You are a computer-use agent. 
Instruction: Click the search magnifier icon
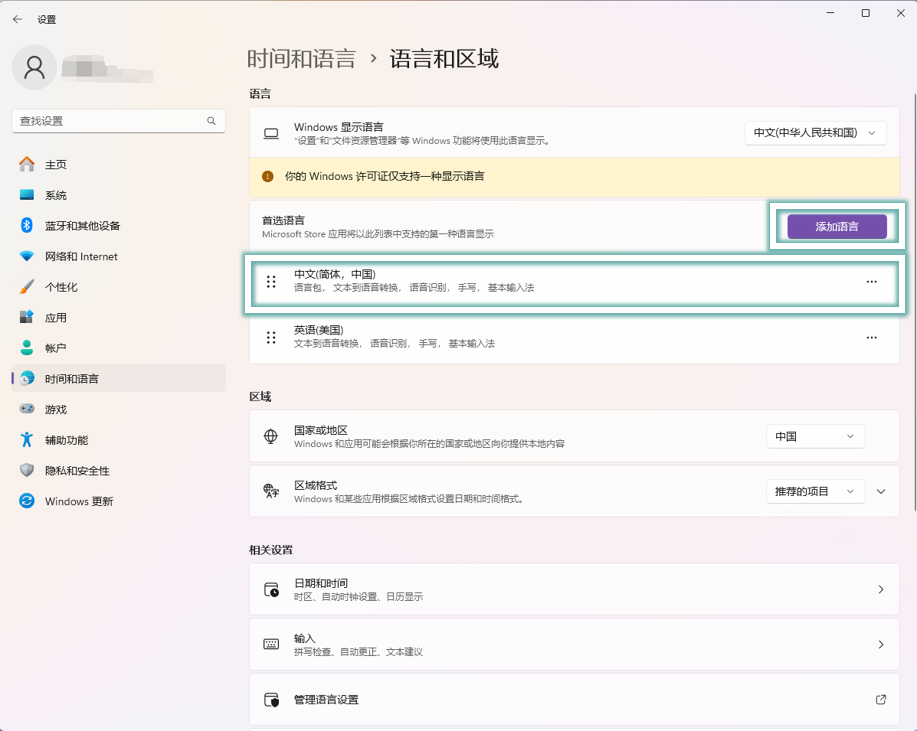tap(211, 121)
